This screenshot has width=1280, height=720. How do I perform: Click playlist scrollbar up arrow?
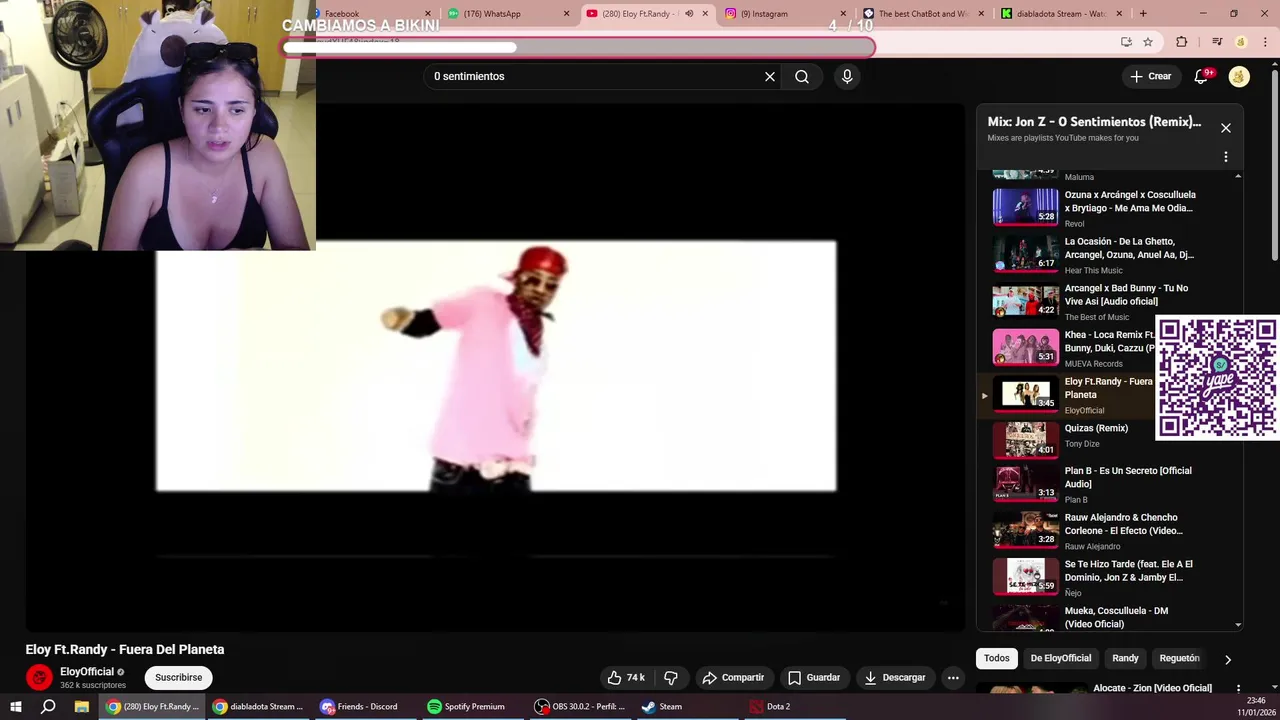pyautogui.click(x=1238, y=176)
